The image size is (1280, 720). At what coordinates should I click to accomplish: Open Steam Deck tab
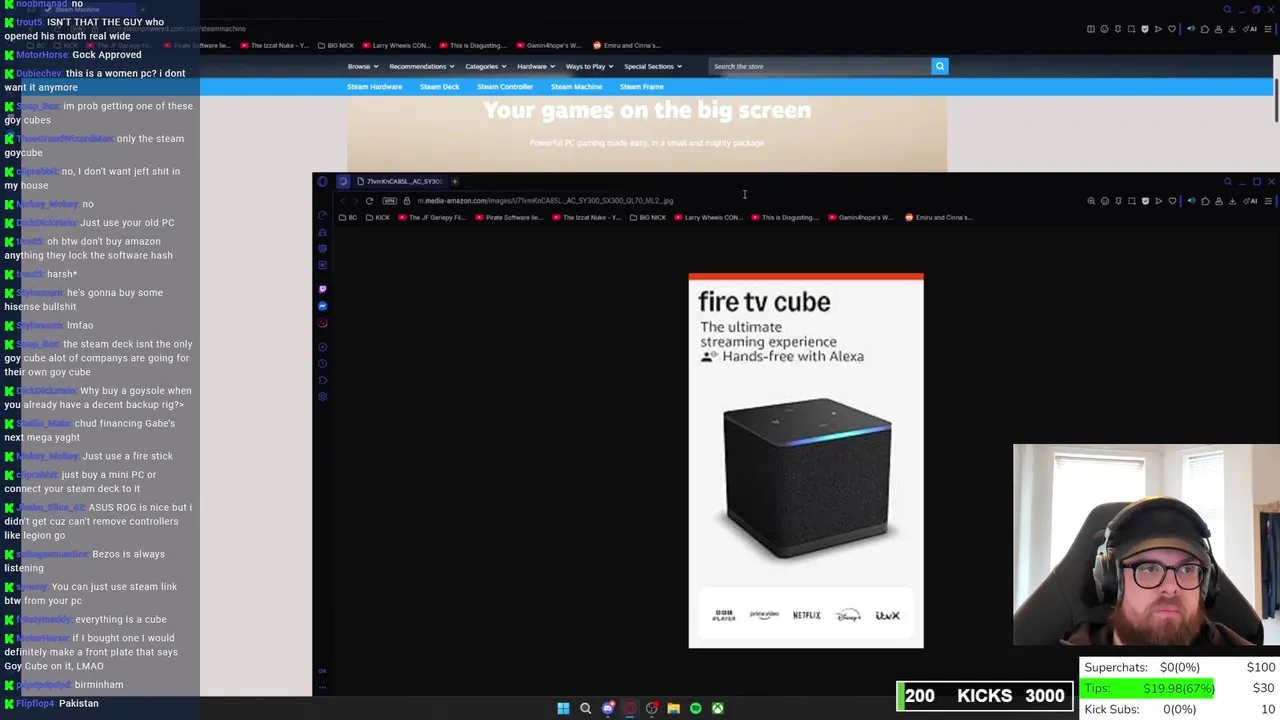pos(439,87)
